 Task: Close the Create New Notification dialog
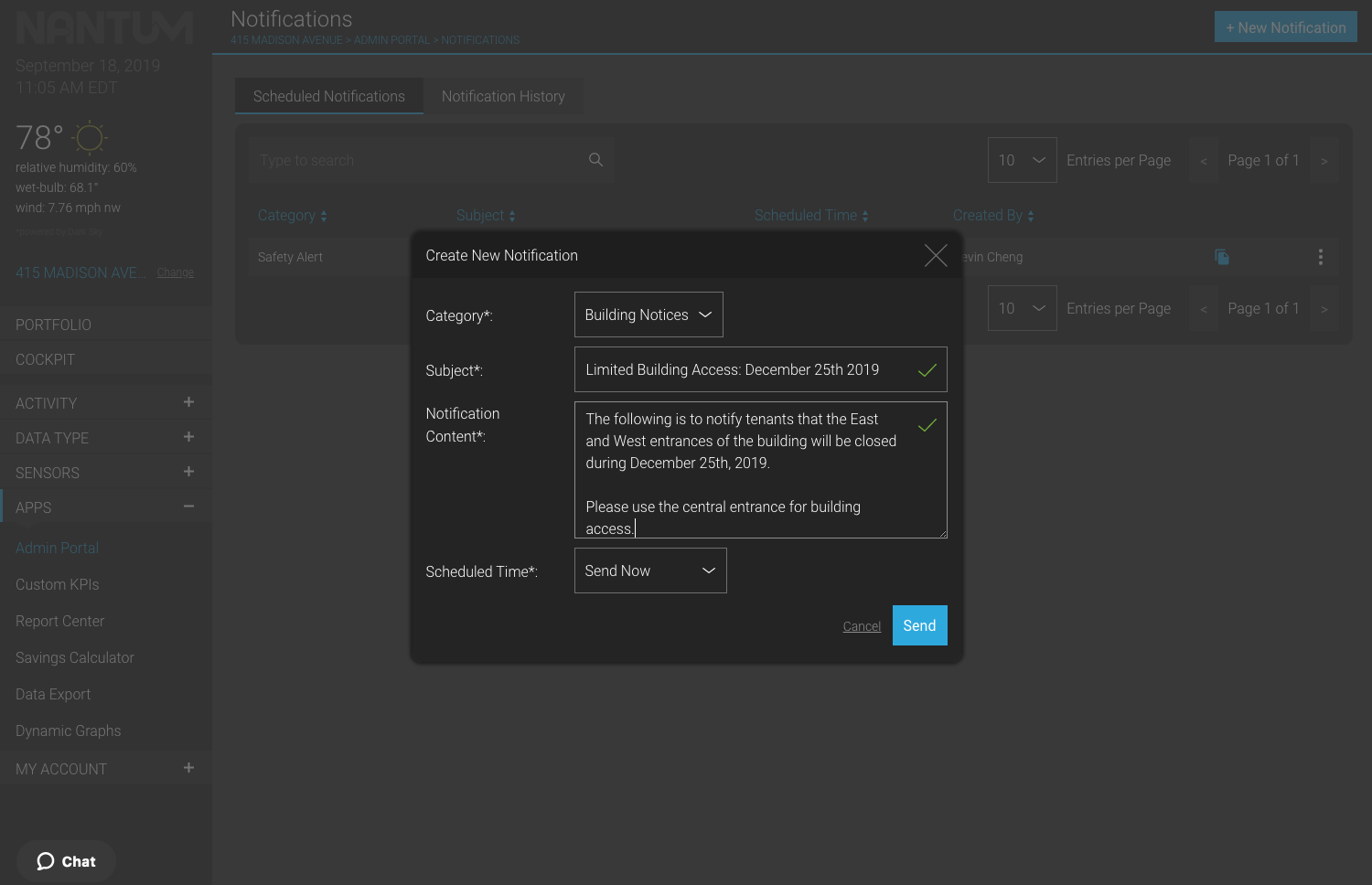point(935,255)
